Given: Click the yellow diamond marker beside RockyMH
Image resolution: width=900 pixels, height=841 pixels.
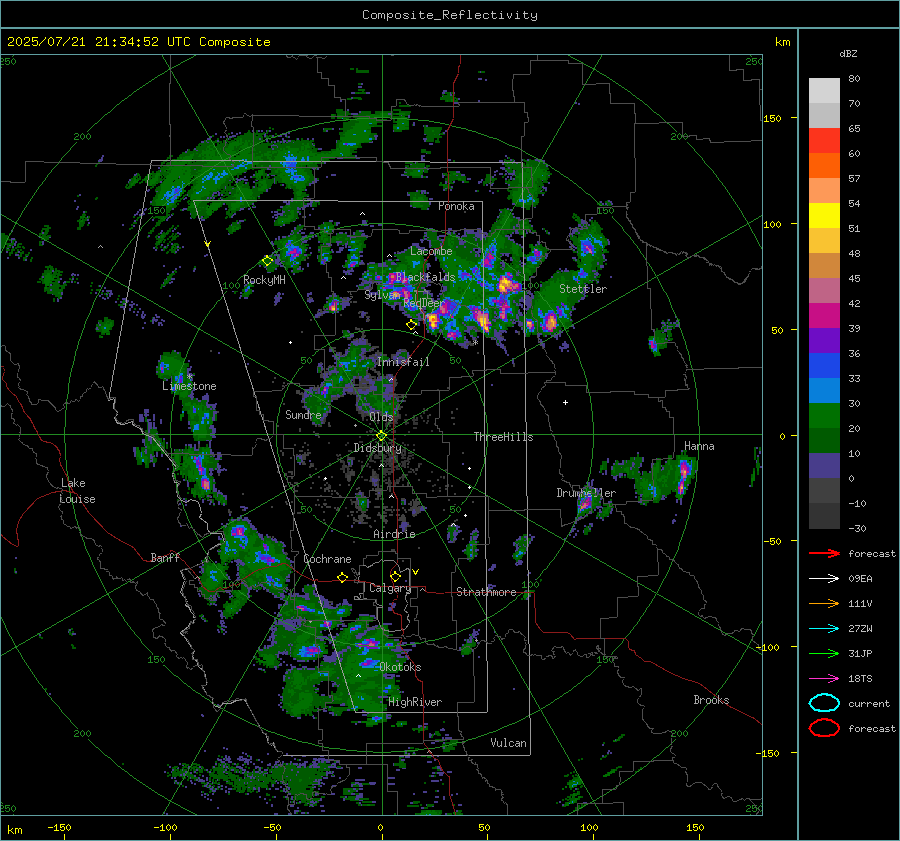Looking at the screenshot, I should [267, 261].
